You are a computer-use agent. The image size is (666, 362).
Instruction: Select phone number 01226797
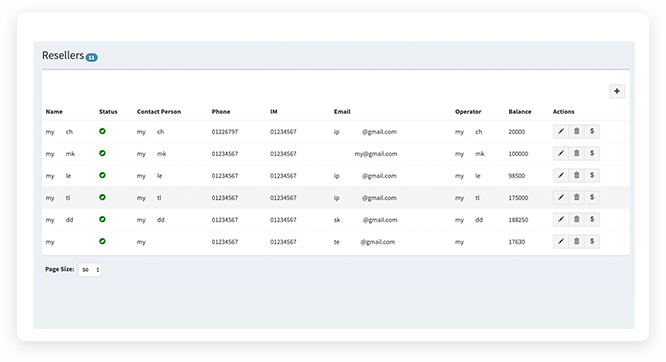[x=225, y=132]
